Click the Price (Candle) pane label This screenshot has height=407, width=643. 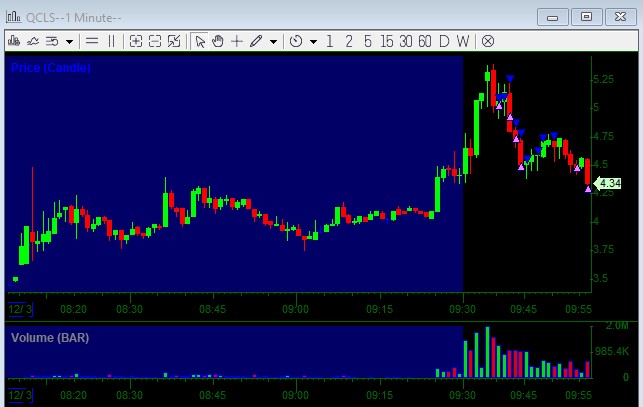50,68
